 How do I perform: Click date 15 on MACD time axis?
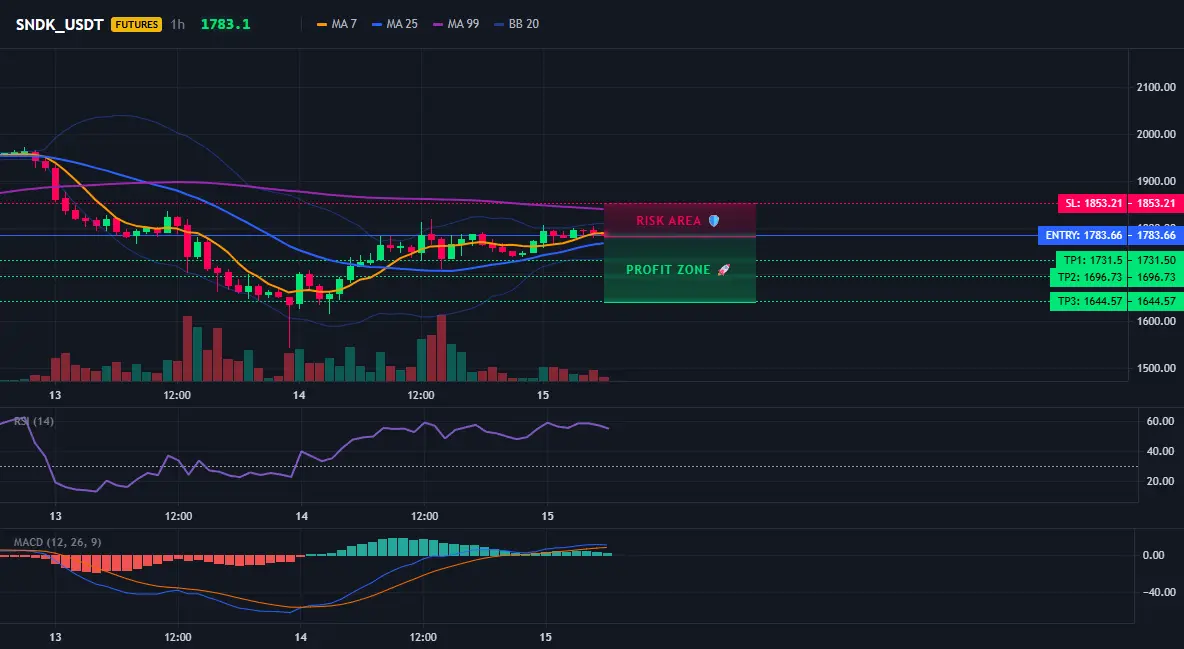pos(546,638)
